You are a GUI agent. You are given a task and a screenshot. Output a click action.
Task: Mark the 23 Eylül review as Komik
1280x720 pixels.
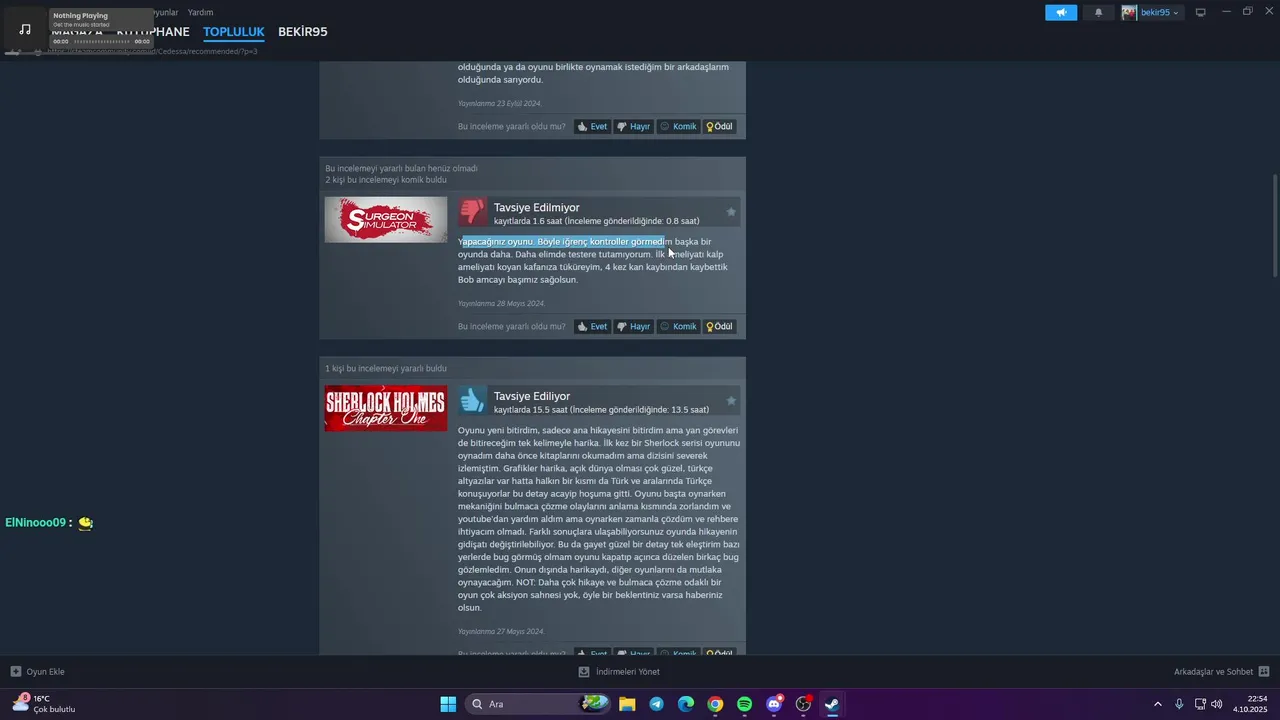678,127
